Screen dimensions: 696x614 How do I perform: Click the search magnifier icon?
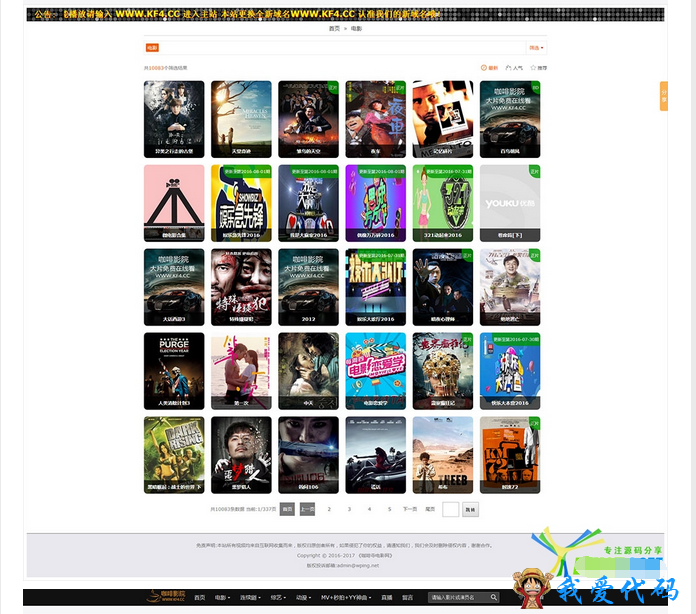494,598
